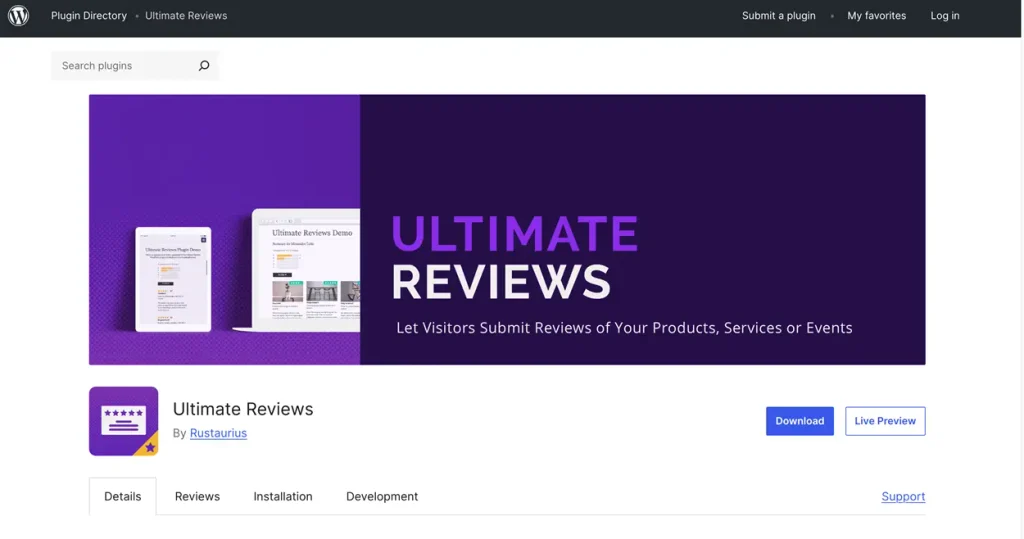Click the Ultimate Reviews plugin title
Screen dimensions: 1024x539
click(243, 409)
